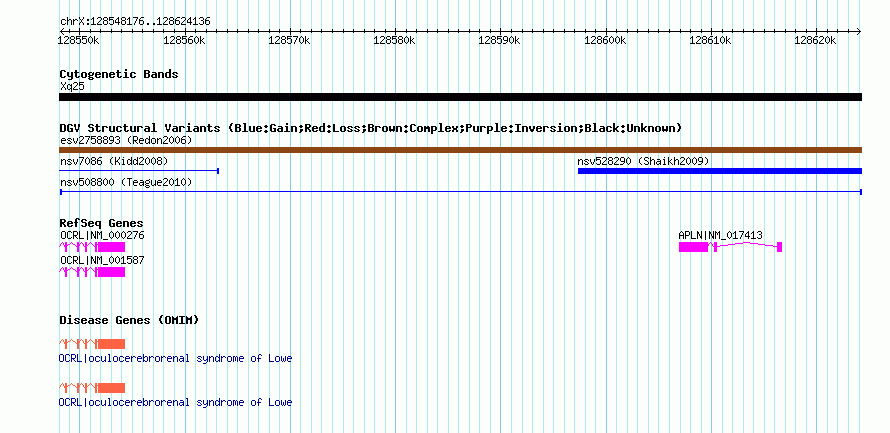The height and width of the screenshot is (433, 890).
Task: Click the 128620k ruler tick label
Action: tap(815, 41)
